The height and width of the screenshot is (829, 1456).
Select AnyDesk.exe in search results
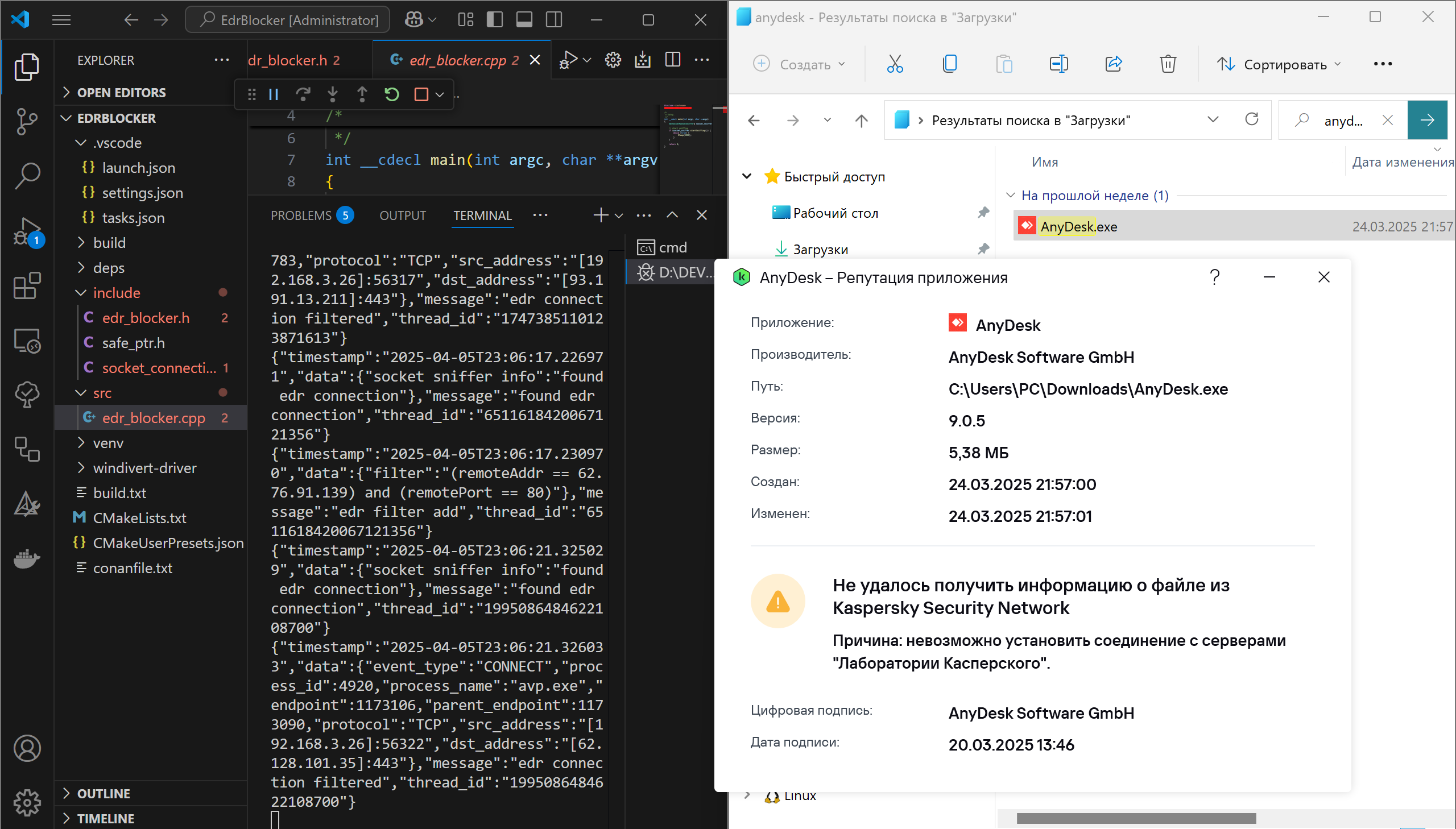point(1233,227)
